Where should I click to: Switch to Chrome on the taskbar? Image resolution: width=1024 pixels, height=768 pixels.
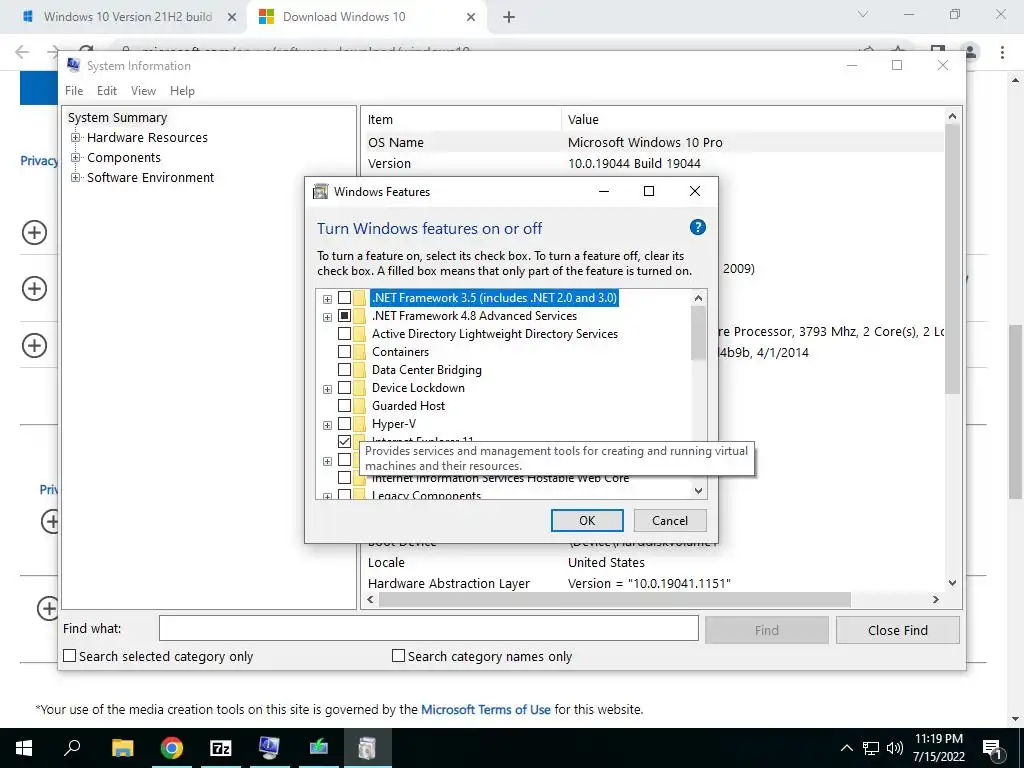point(171,748)
